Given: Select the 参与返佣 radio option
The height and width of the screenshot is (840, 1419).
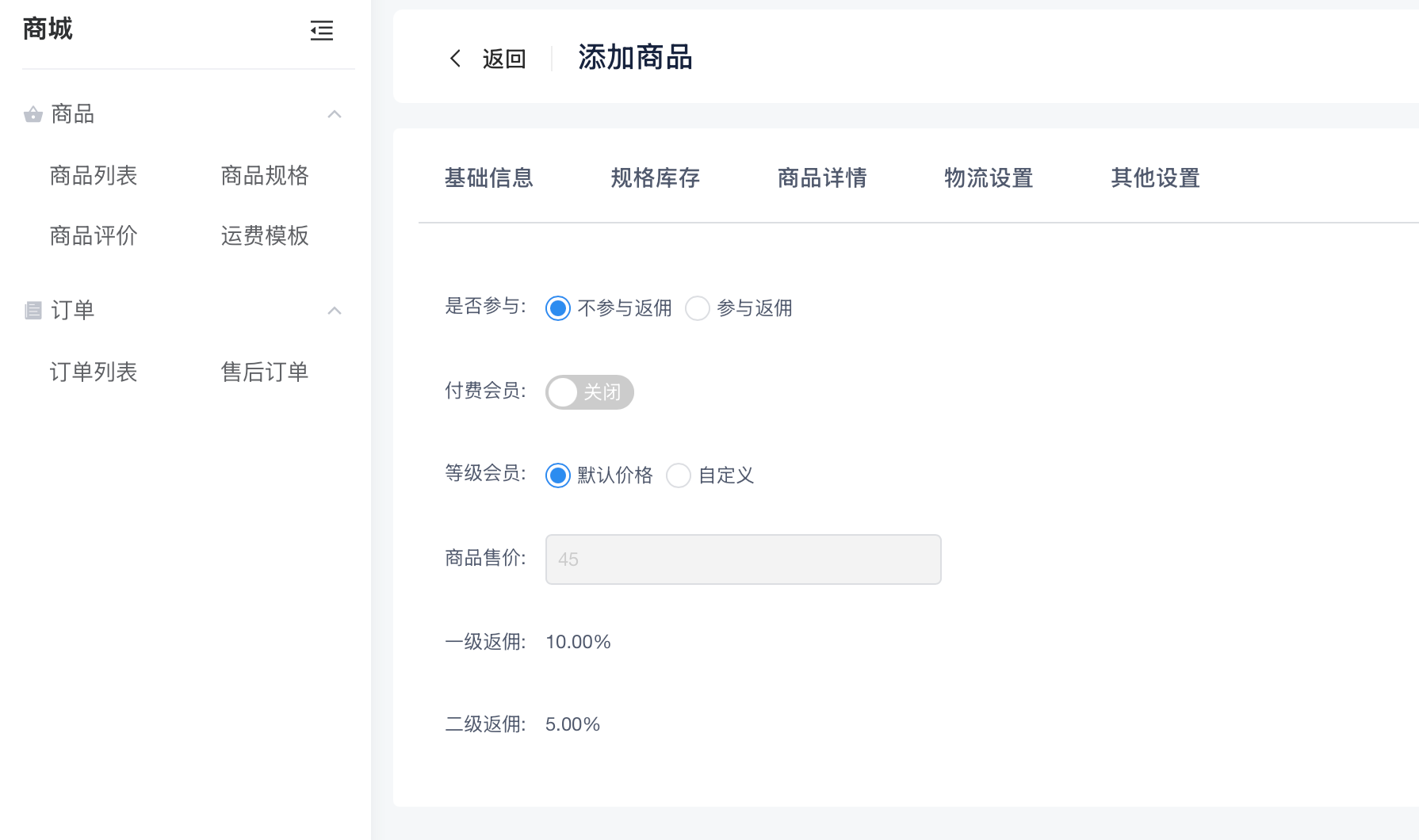Looking at the screenshot, I should (698, 308).
